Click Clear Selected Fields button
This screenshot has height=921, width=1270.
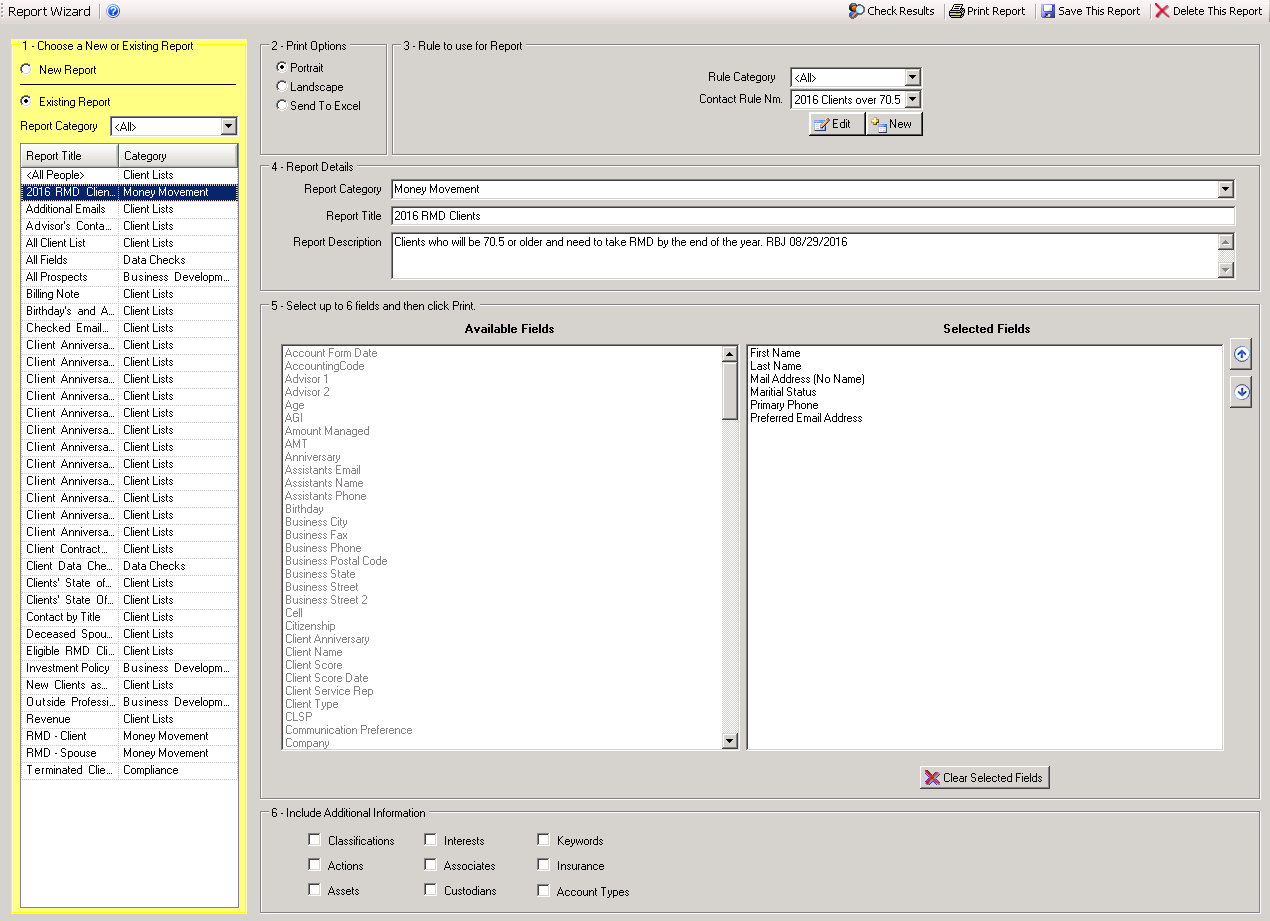coord(984,778)
